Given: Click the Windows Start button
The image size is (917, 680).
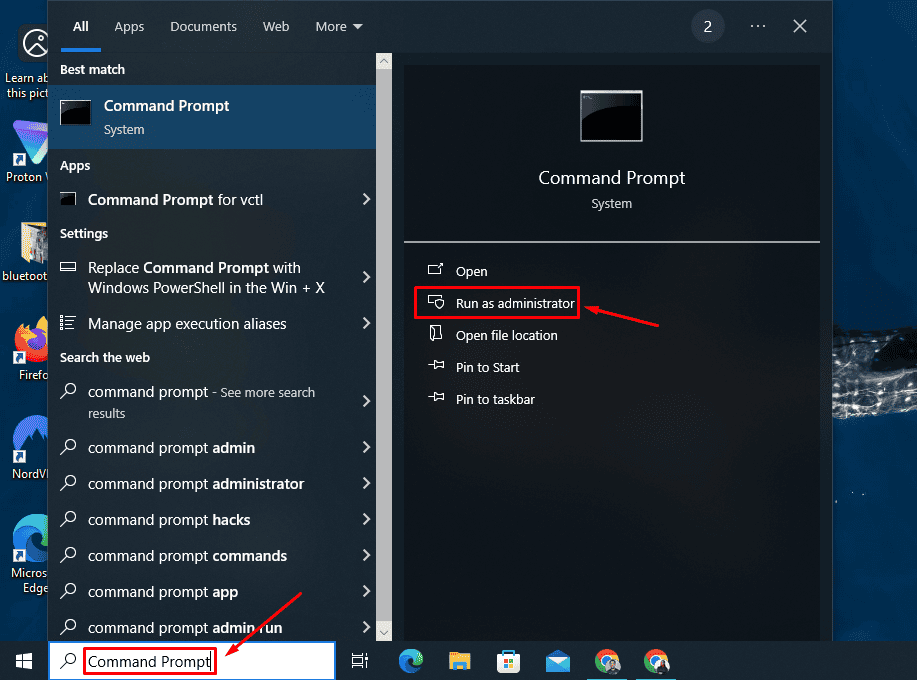Looking at the screenshot, I should tap(24, 661).
